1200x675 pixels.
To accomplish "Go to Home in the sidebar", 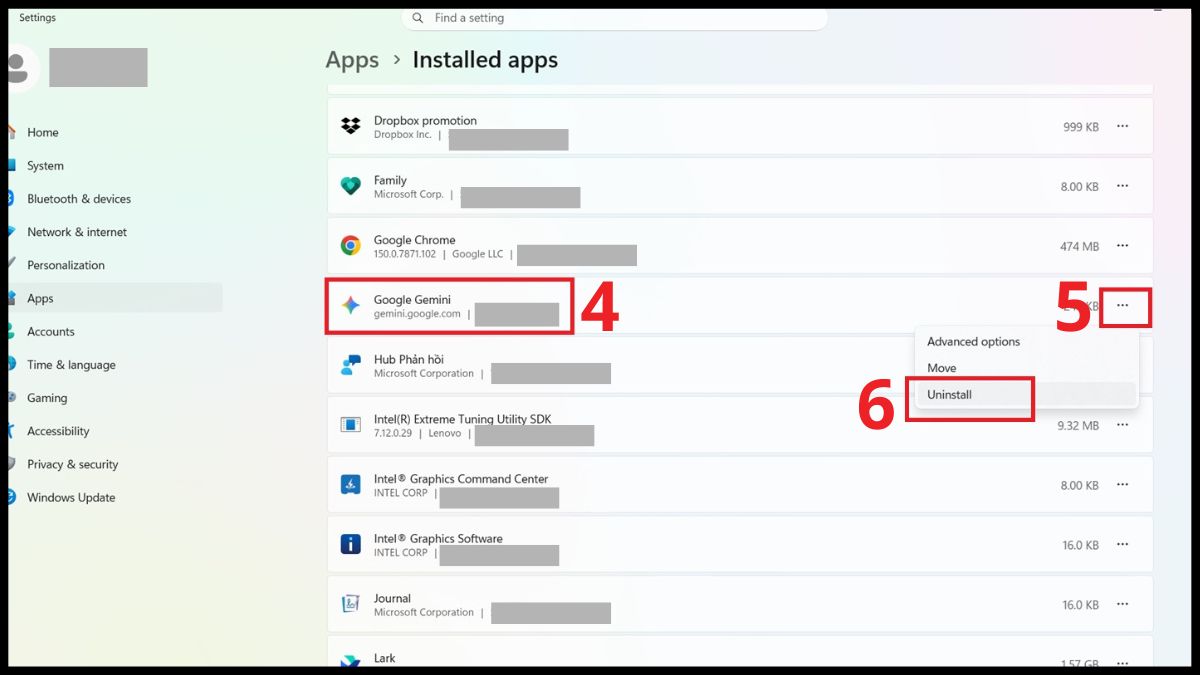I will [43, 132].
